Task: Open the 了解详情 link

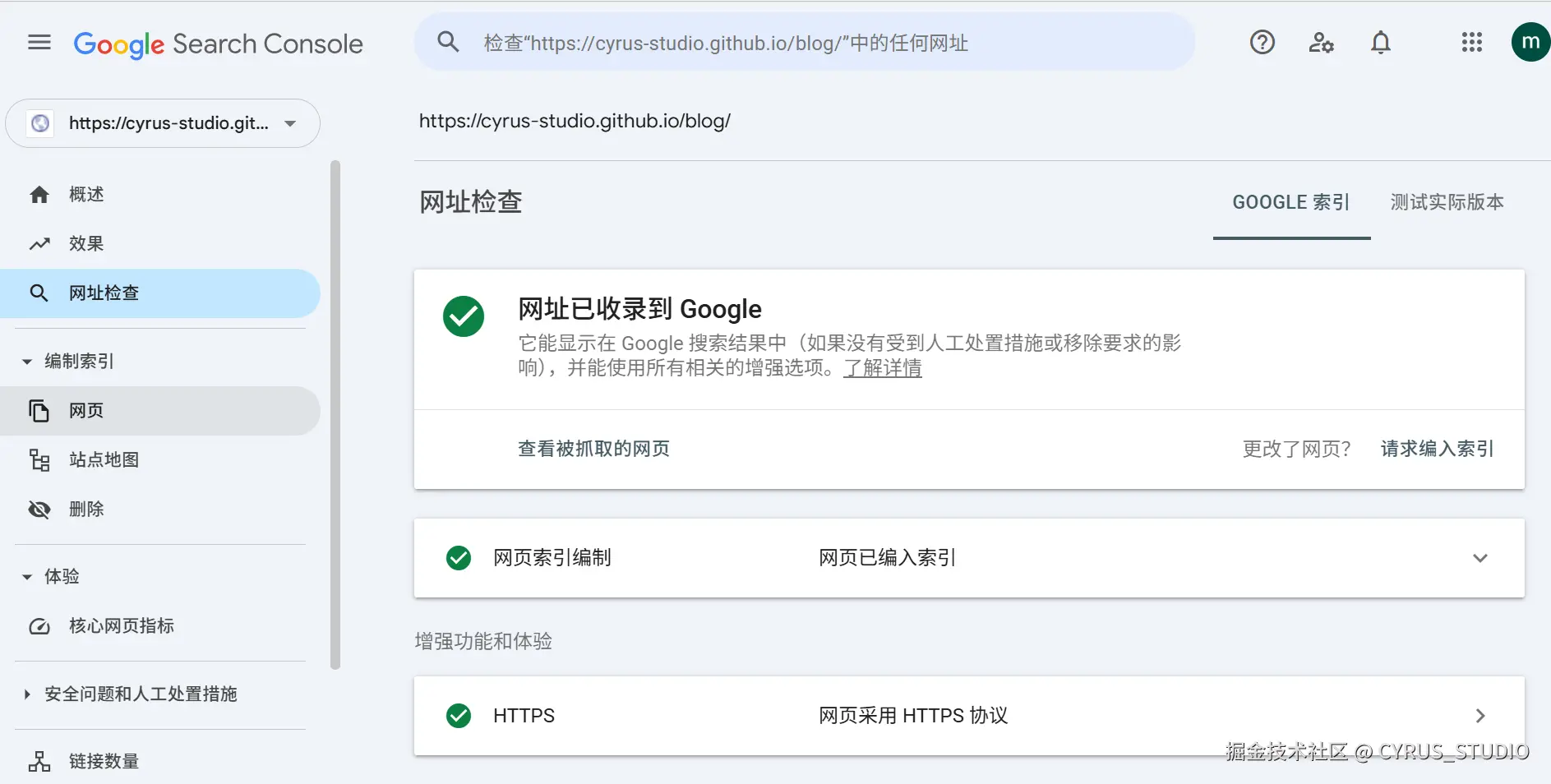Action: coord(883,368)
